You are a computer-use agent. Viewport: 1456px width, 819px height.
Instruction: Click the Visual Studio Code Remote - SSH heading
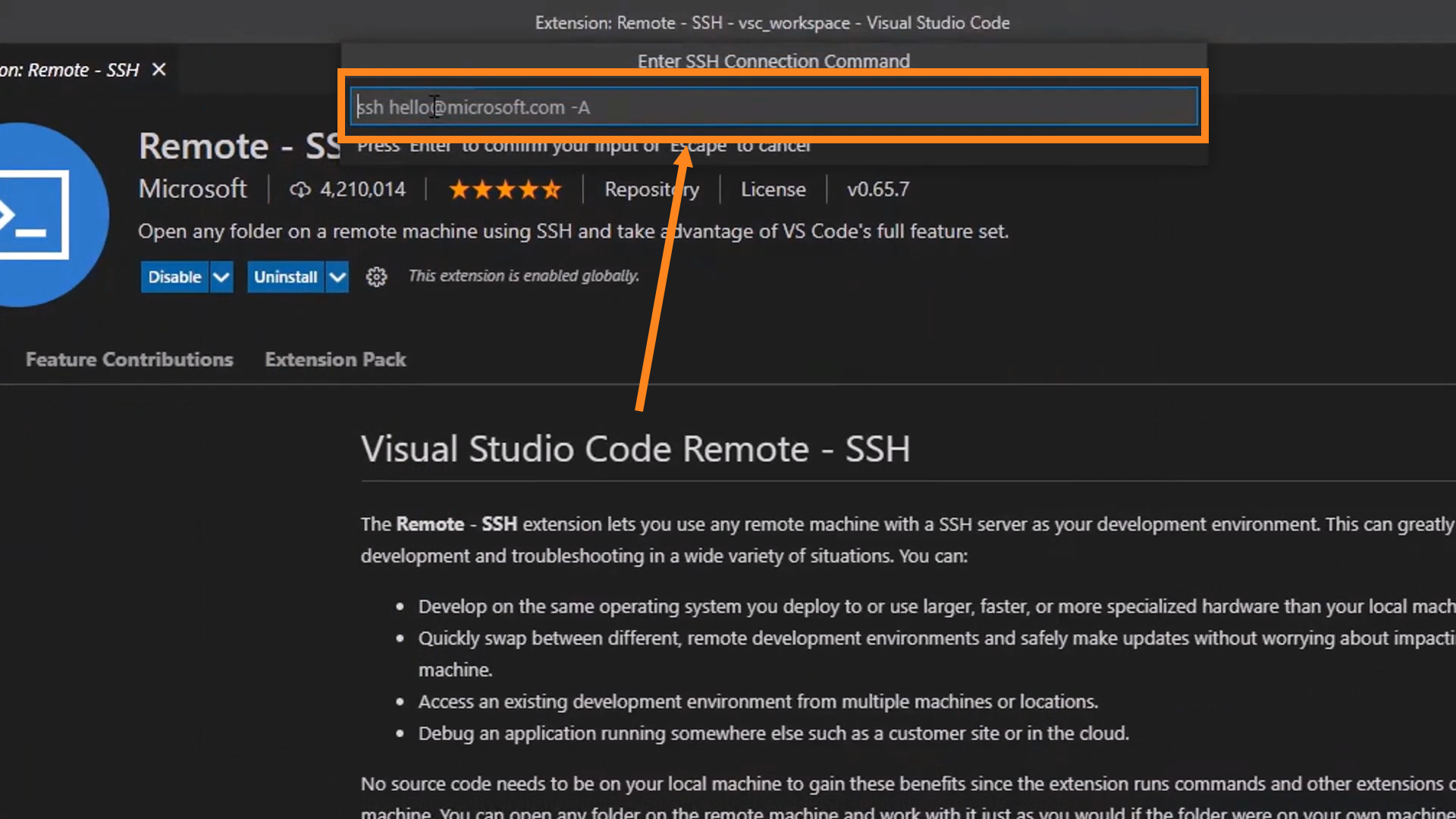[635, 449]
